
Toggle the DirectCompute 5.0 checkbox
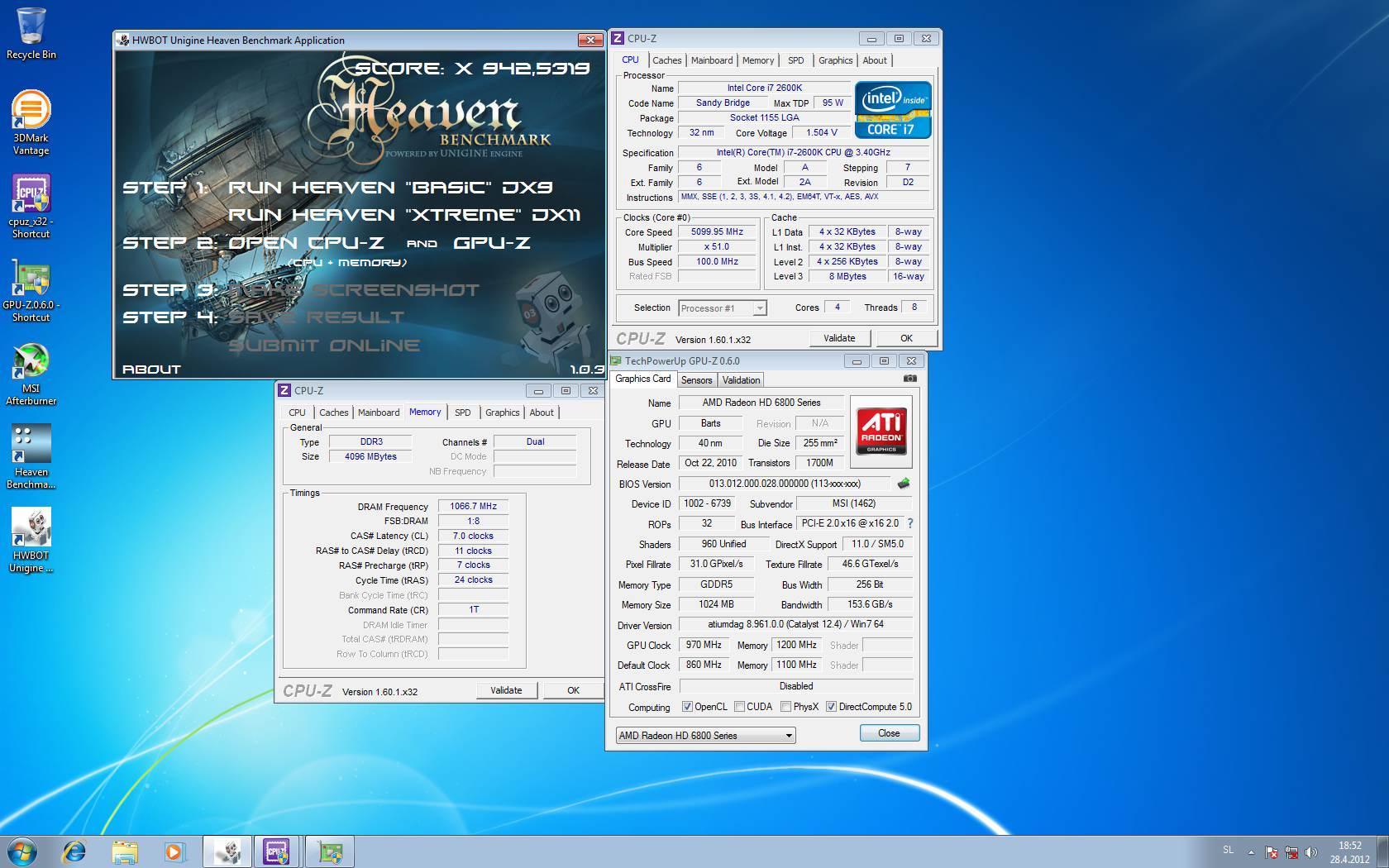coord(831,707)
